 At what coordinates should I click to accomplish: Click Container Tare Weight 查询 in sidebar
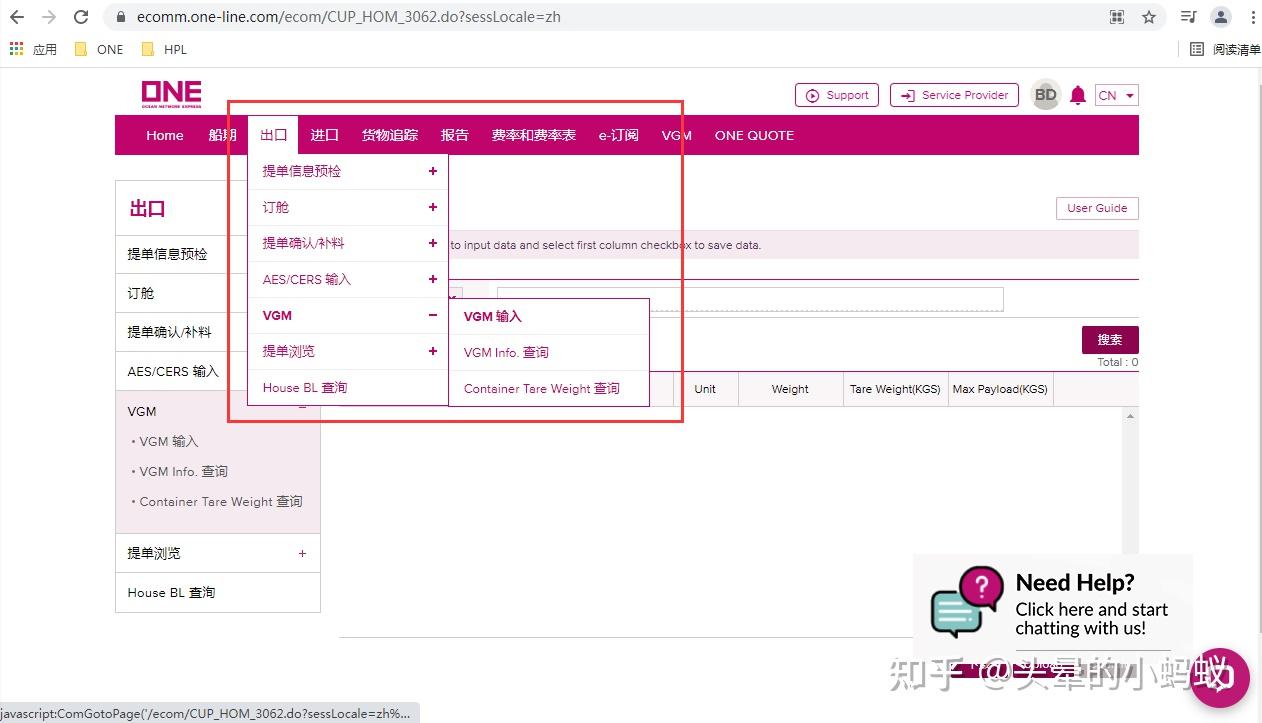click(x=220, y=501)
